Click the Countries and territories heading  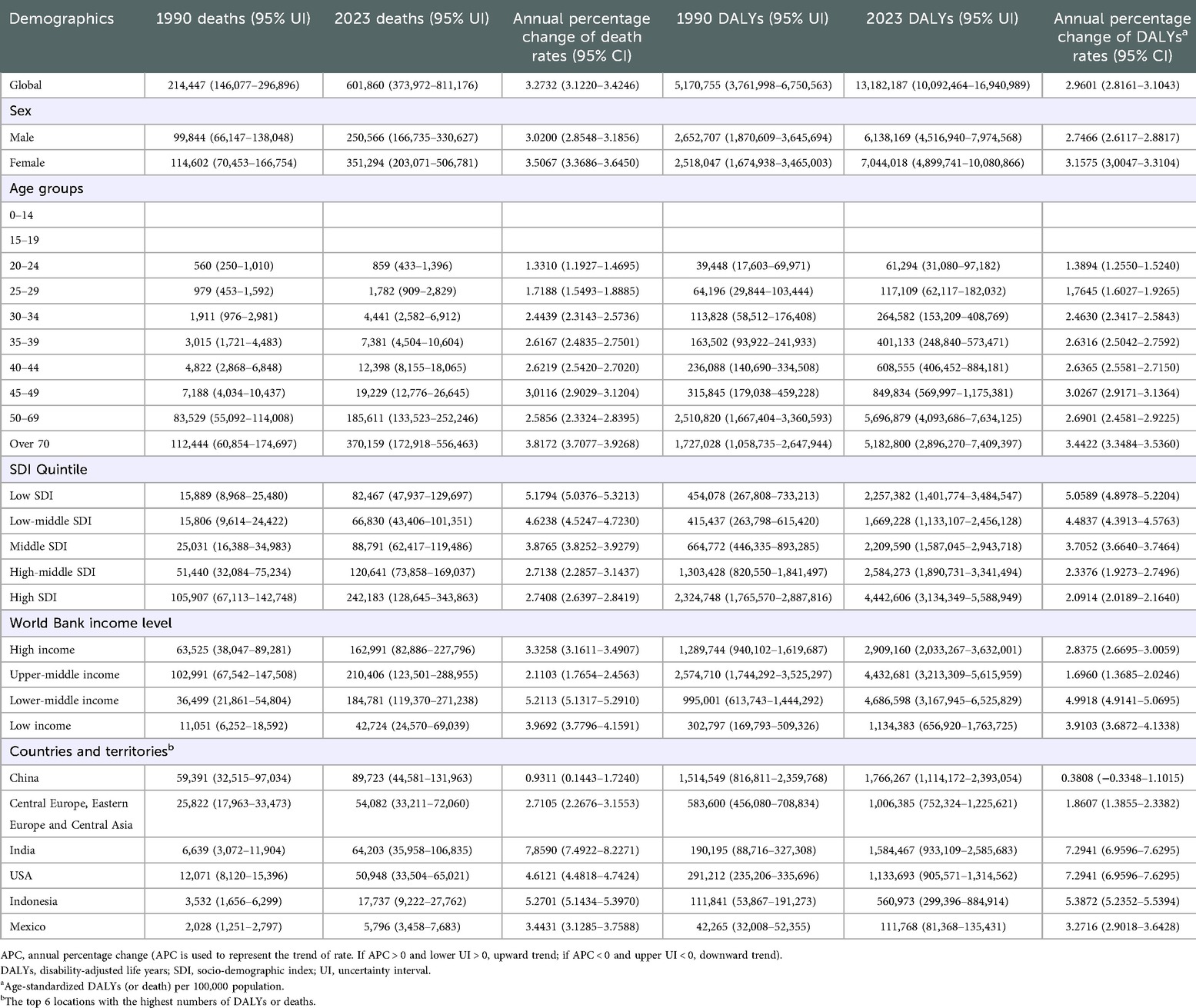coord(91,751)
